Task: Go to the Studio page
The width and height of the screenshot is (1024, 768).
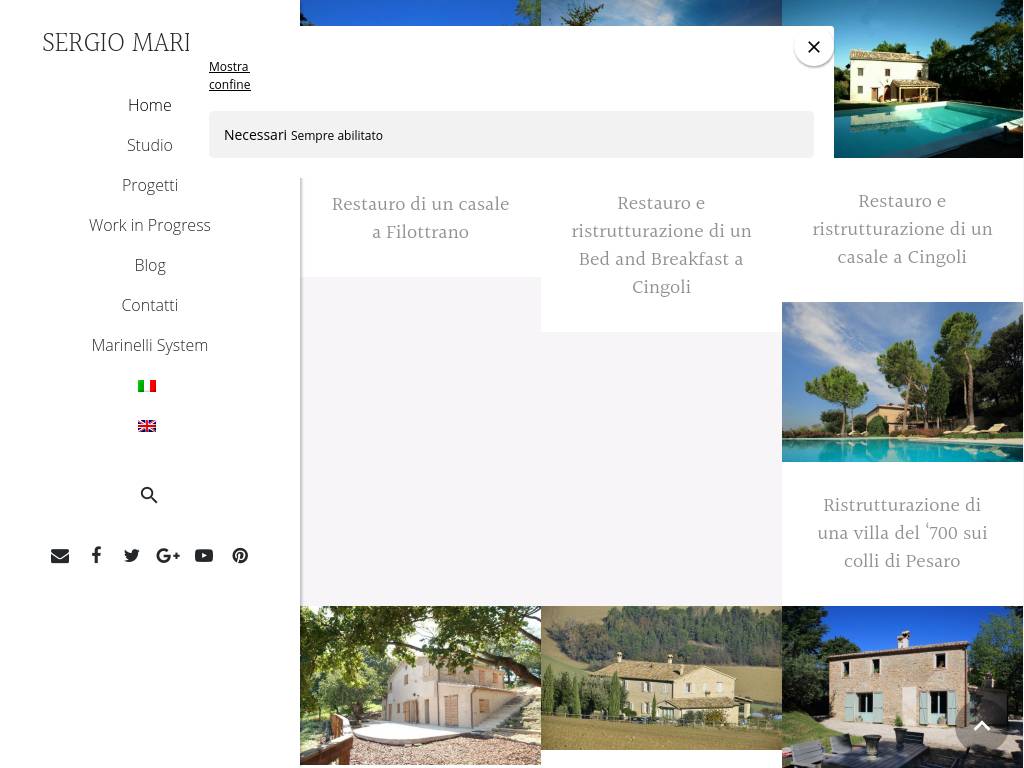Action: click(x=150, y=145)
